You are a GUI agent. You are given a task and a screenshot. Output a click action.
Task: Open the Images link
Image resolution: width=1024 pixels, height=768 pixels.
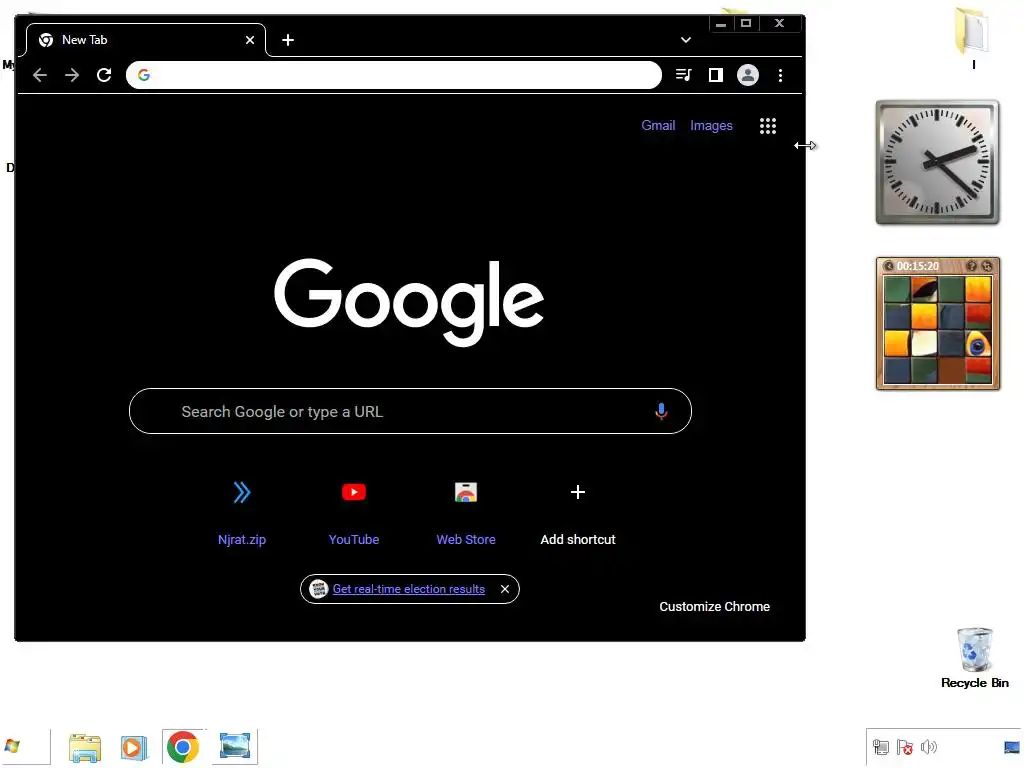pyautogui.click(x=711, y=125)
